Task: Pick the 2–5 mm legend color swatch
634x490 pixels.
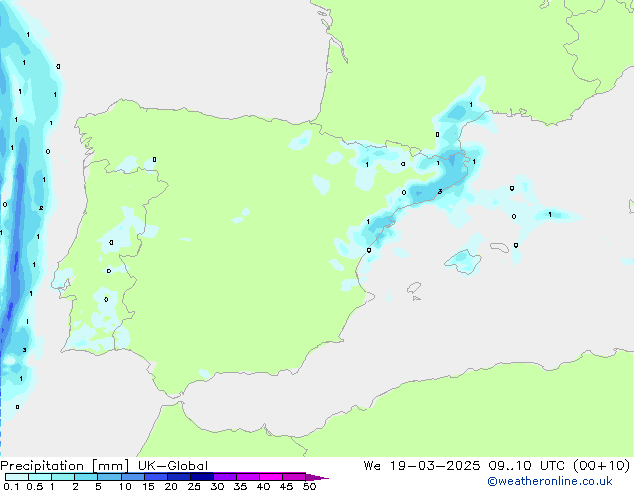Action: 86,477
